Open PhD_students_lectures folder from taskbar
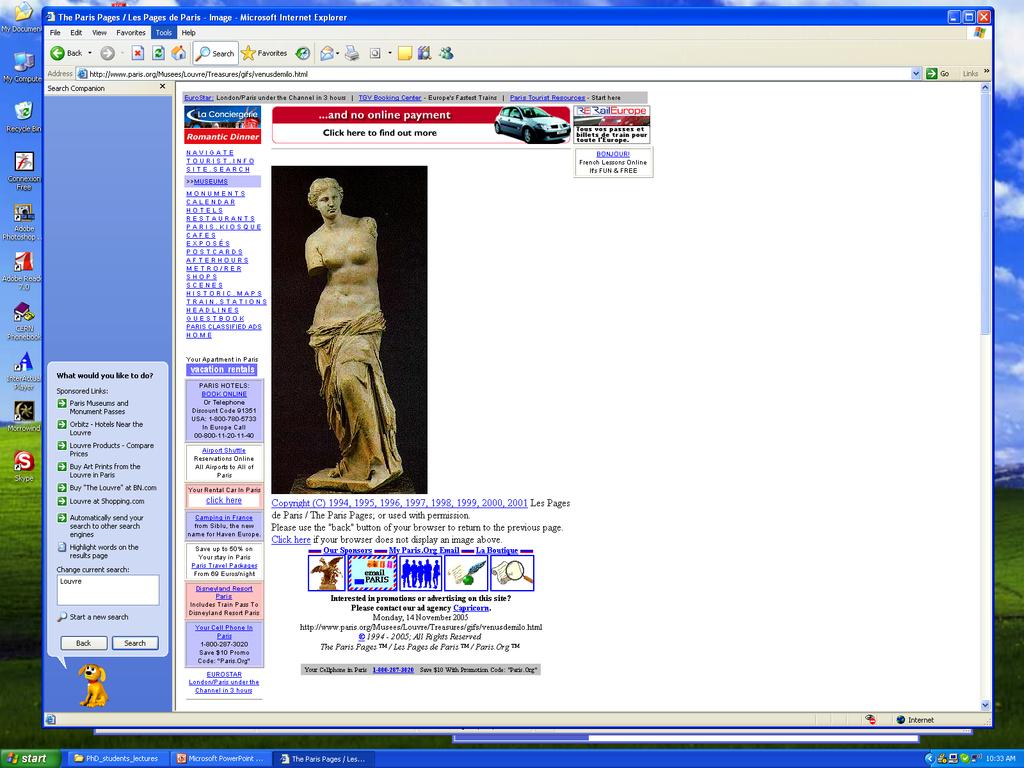The width and height of the screenshot is (1024, 768). coord(117,759)
